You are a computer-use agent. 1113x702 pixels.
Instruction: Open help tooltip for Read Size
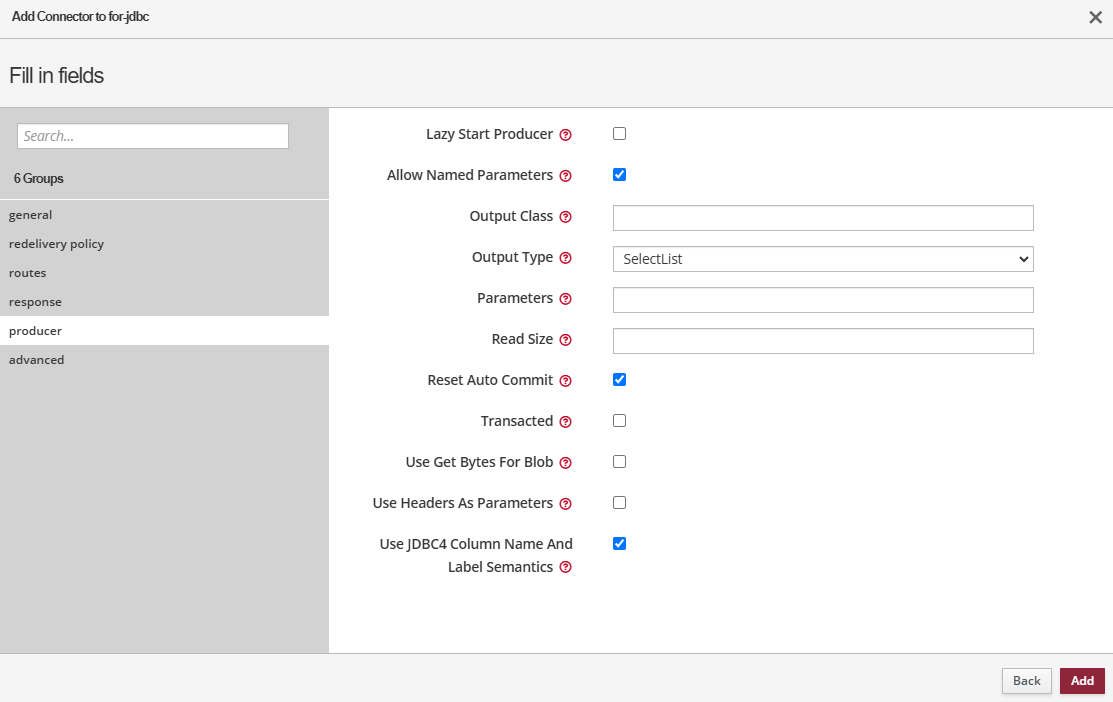(x=566, y=340)
